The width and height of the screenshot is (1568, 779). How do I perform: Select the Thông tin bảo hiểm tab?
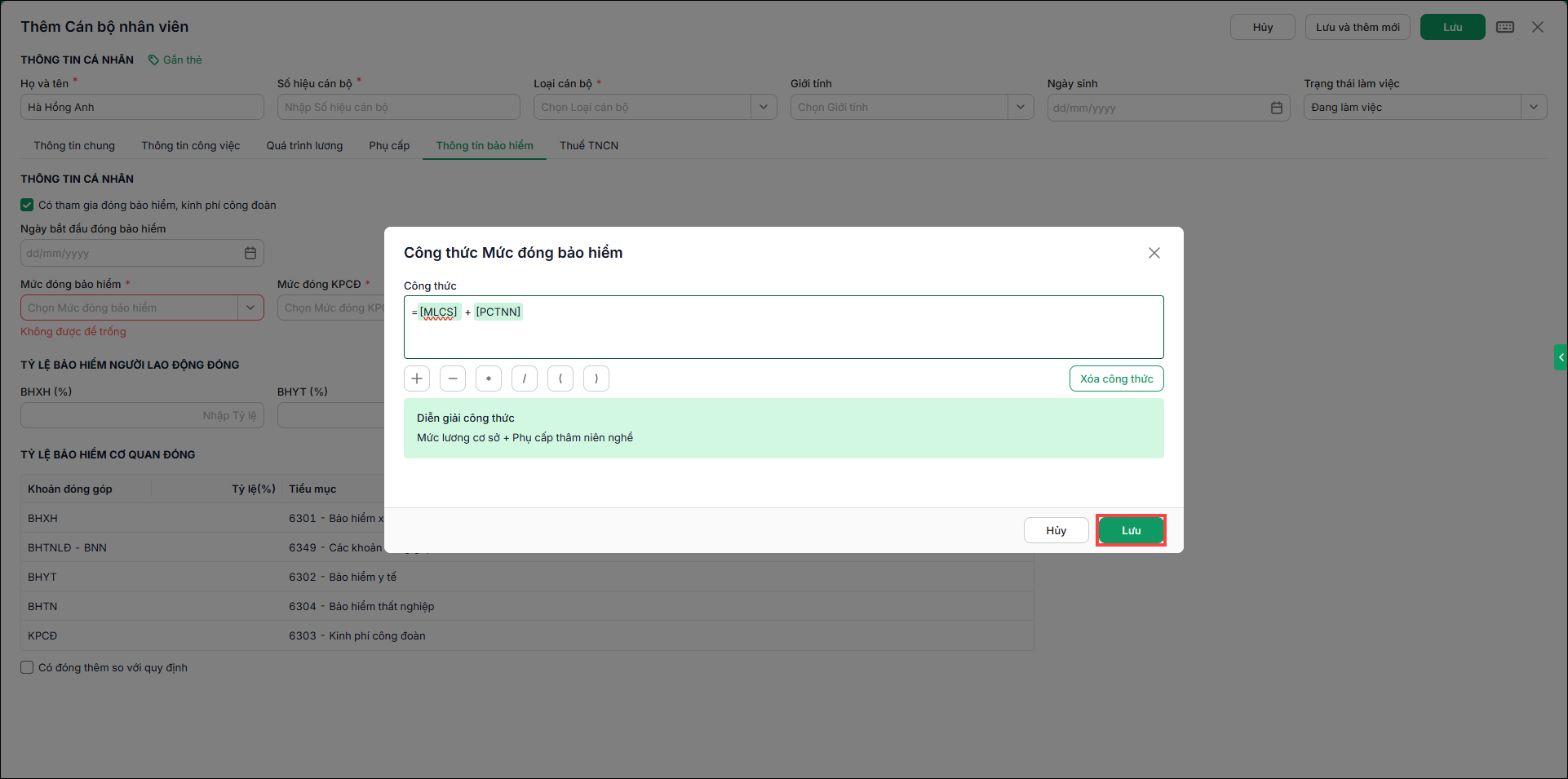(485, 145)
